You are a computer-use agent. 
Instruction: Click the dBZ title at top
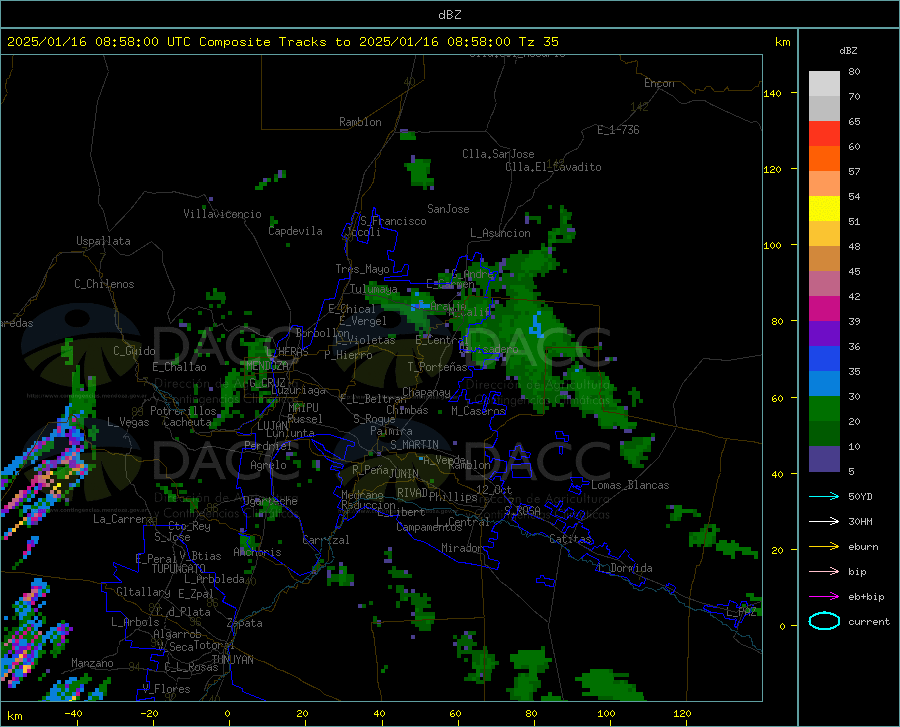449,15
